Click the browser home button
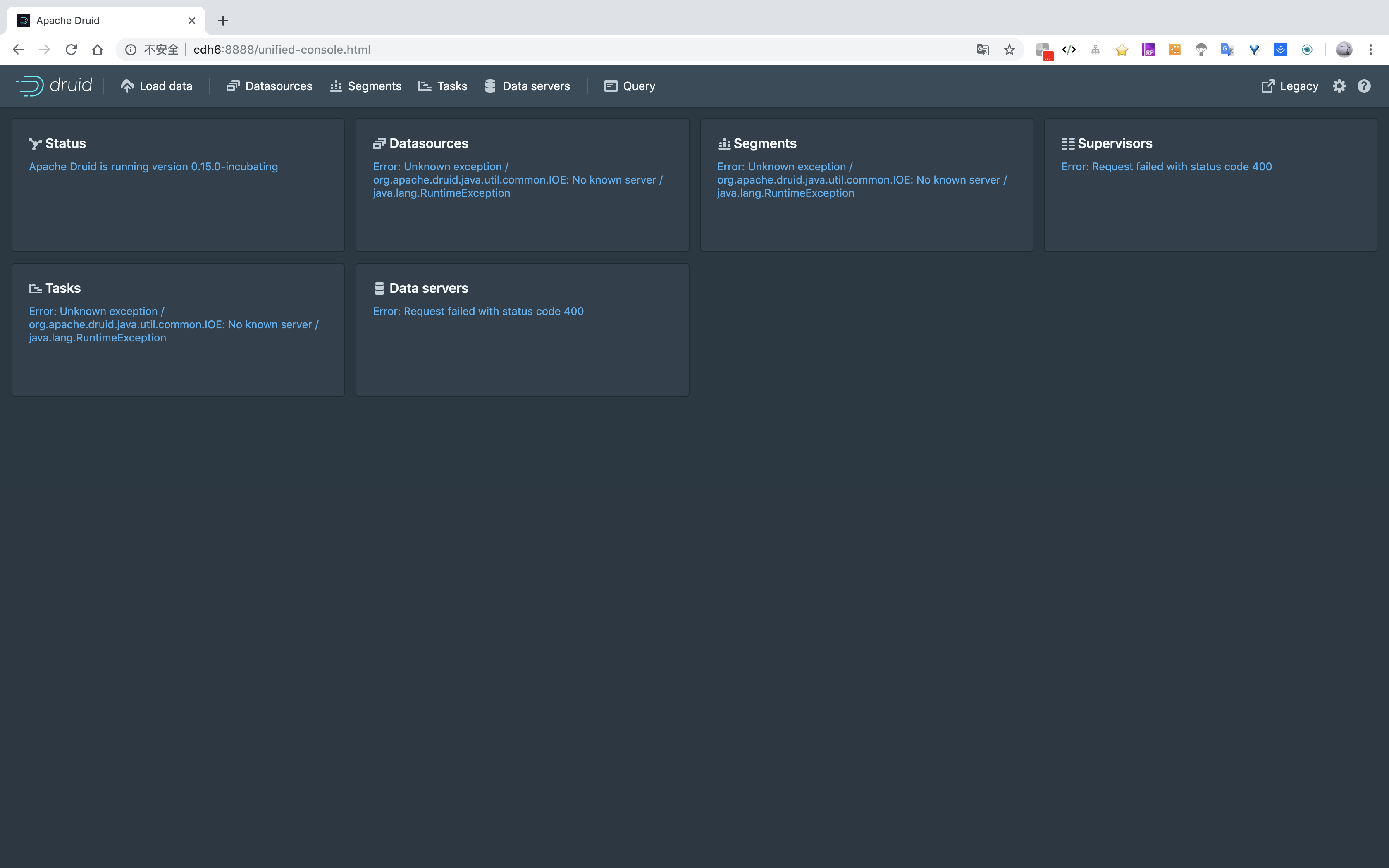This screenshot has width=1389, height=868. pos(98,50)
